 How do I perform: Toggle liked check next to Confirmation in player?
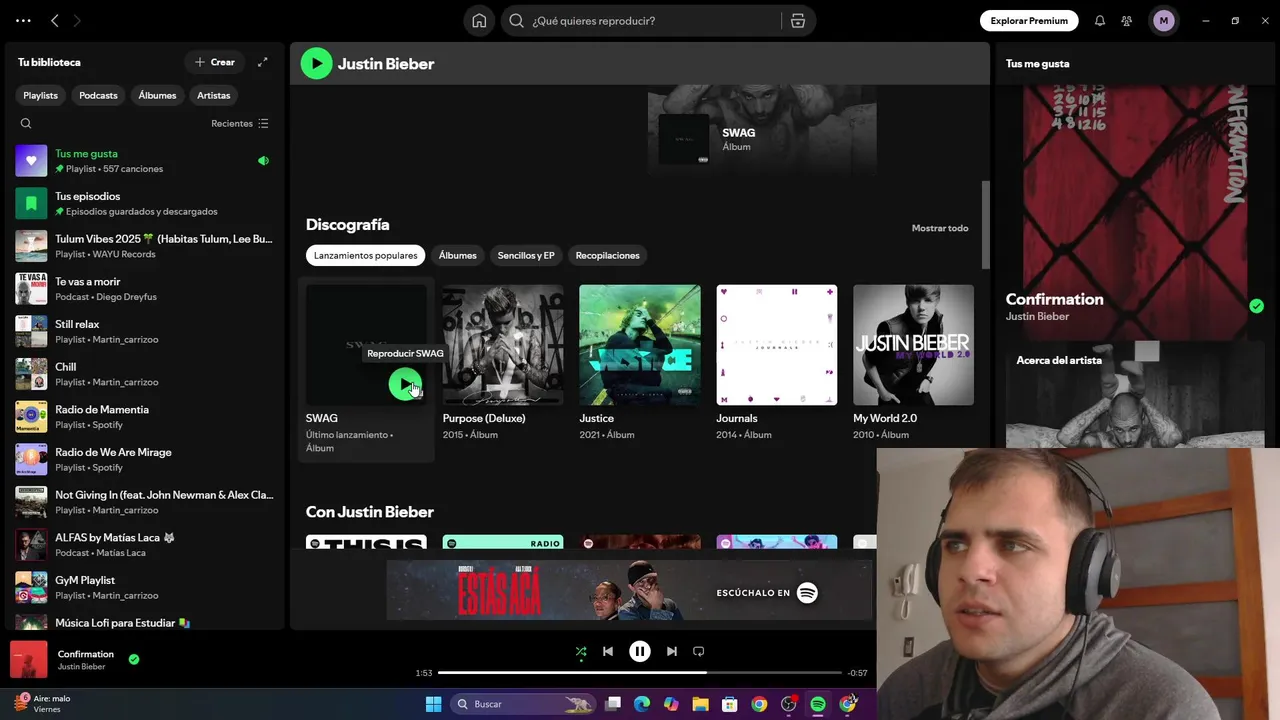click(x=134, y=659)
